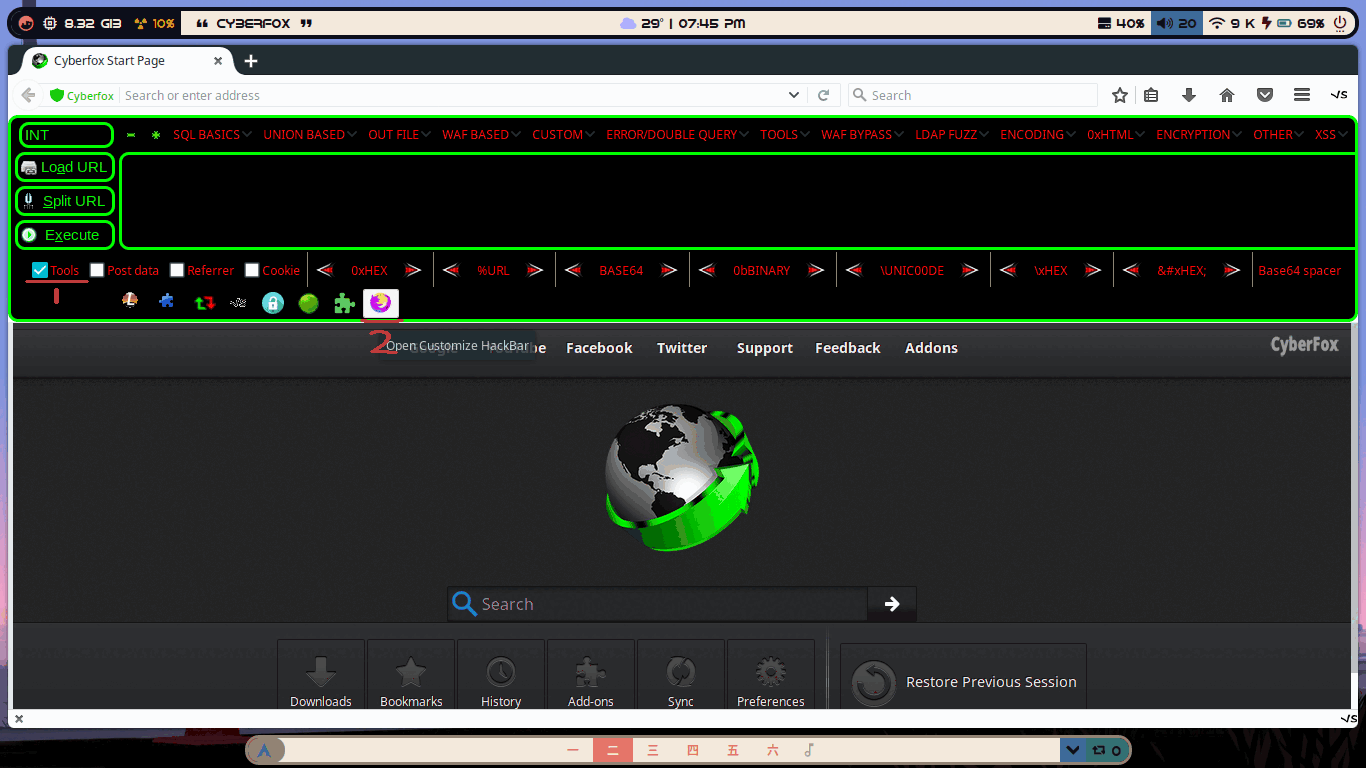The height and width of the screenshot is (768, 1366).
Task: Open the hamburger menu
Action: tap(1302, 95)
